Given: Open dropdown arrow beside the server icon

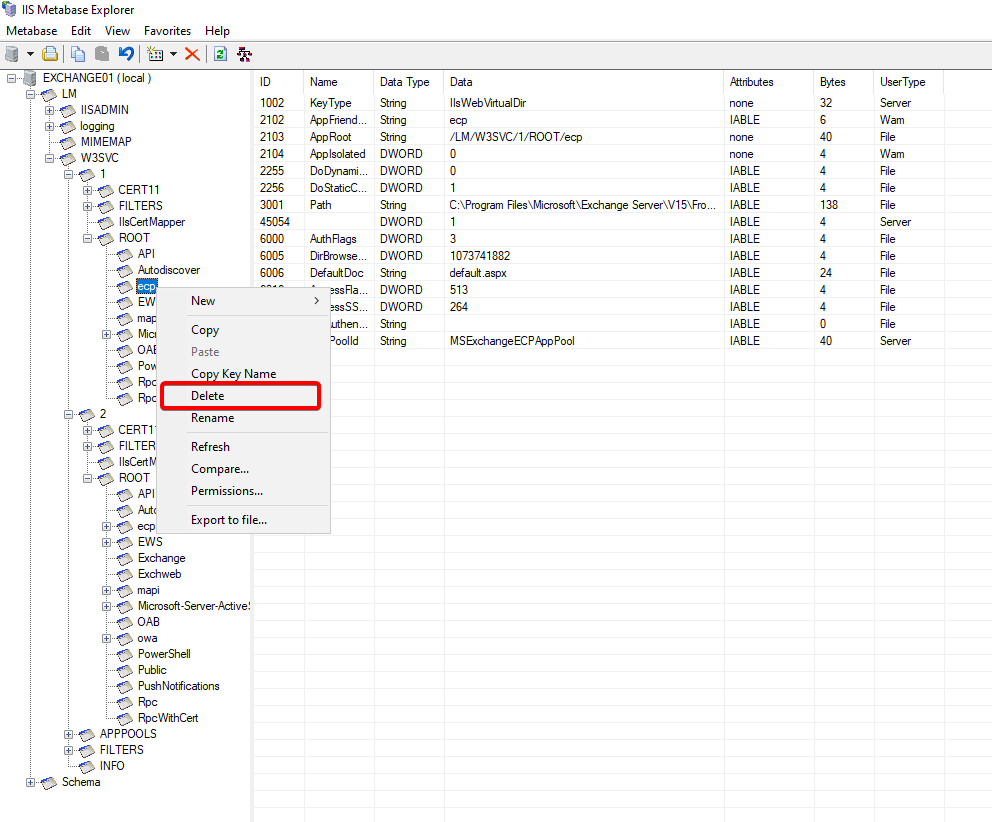Looking at the screenshot, I should 30,54.
